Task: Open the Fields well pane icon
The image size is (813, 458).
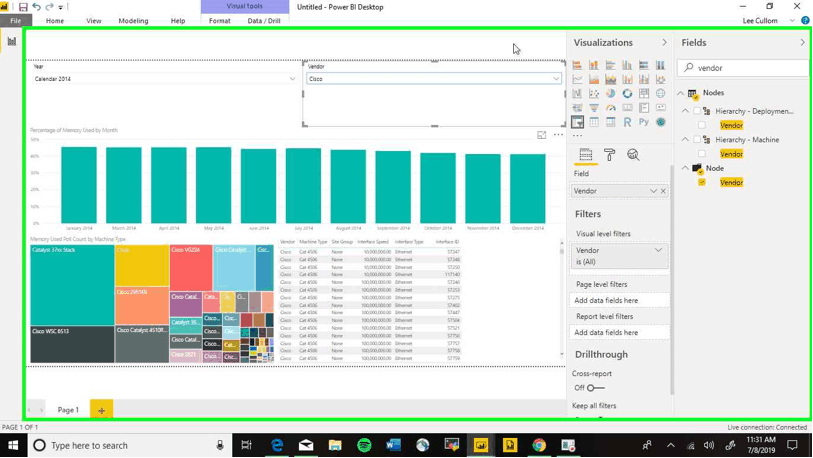Action: tap(585, 155)
